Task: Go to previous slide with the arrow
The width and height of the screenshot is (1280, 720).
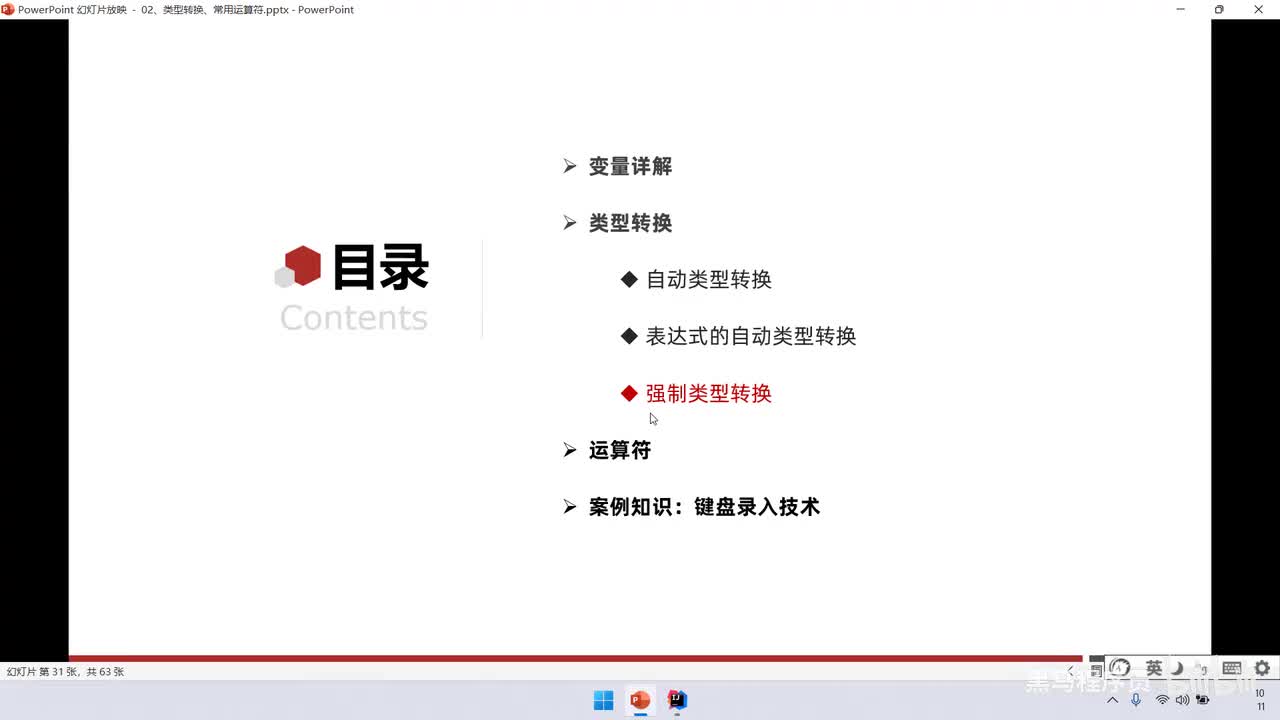Action: 1071,669
